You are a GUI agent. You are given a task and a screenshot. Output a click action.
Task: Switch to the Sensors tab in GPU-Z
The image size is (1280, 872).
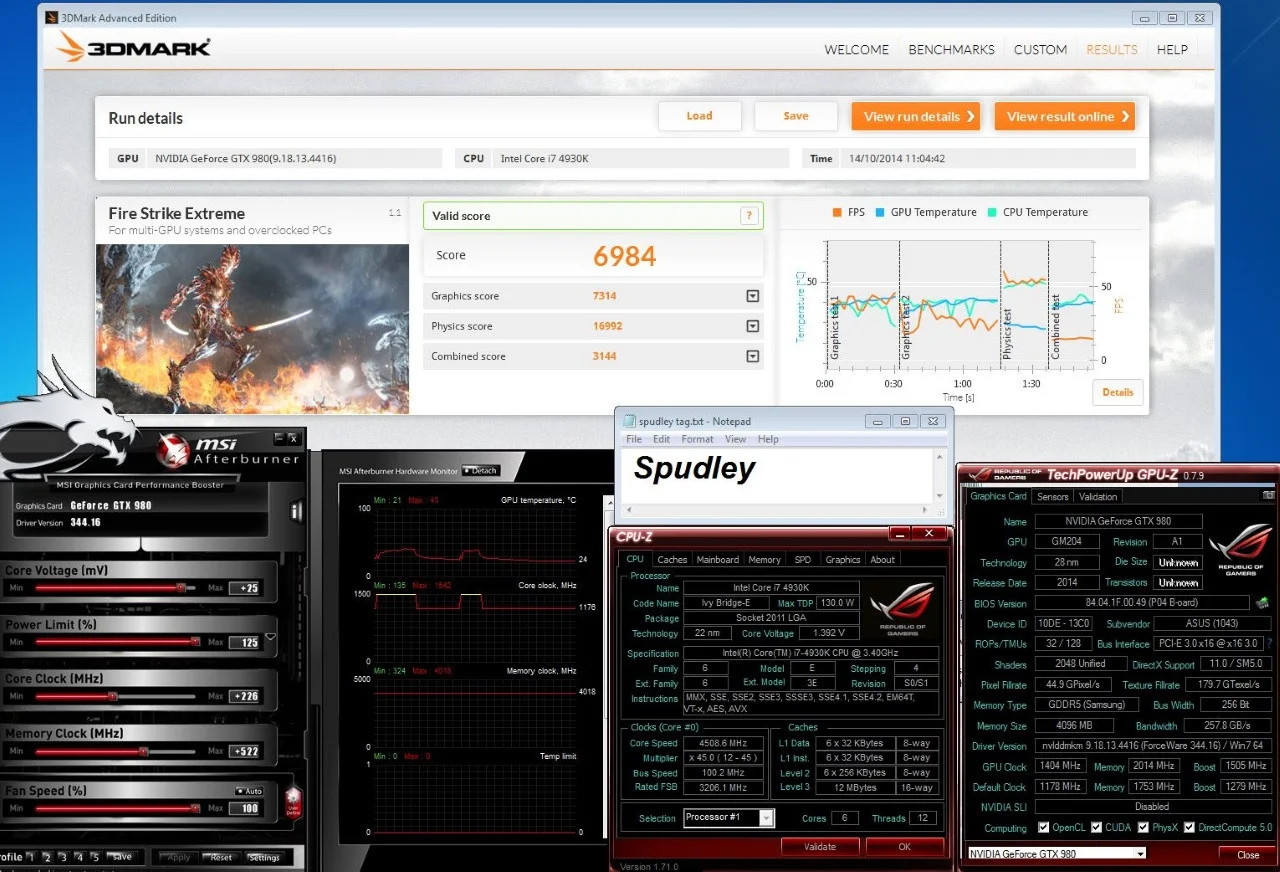click(x=1052, y=496)
